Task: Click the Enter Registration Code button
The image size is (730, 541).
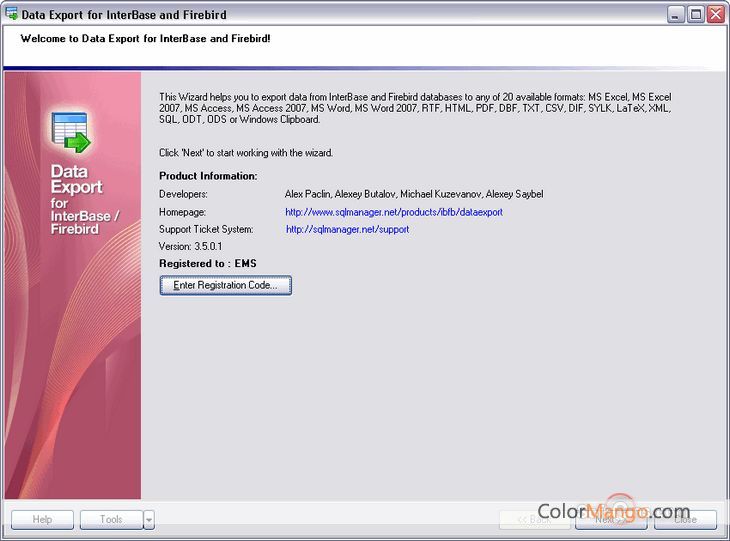Action: point(226,285)
